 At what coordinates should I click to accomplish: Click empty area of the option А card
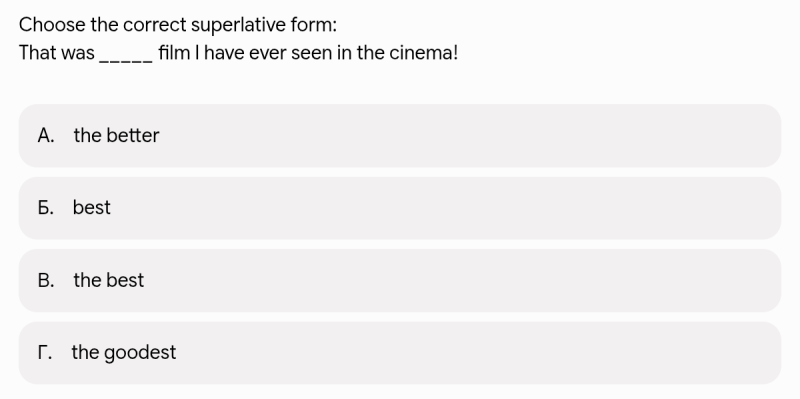tap(459, 136)
